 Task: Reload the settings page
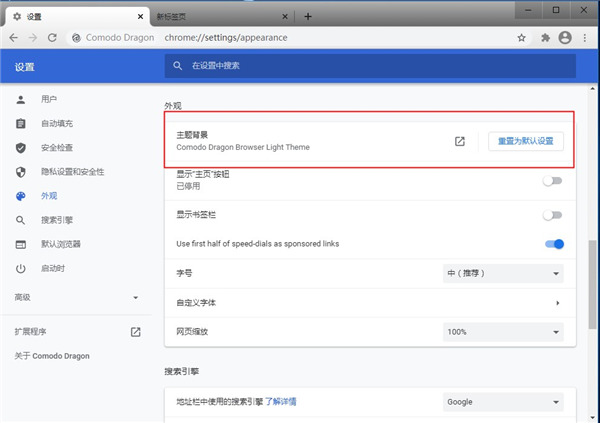tap(52, 38)
